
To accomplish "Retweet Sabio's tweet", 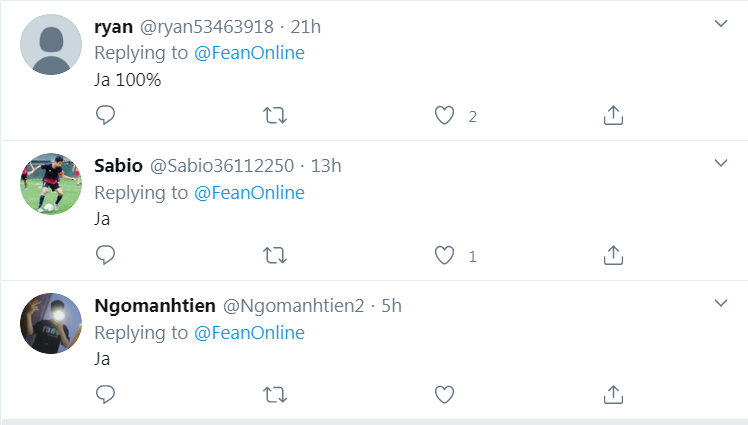I will tap(274, 256).
